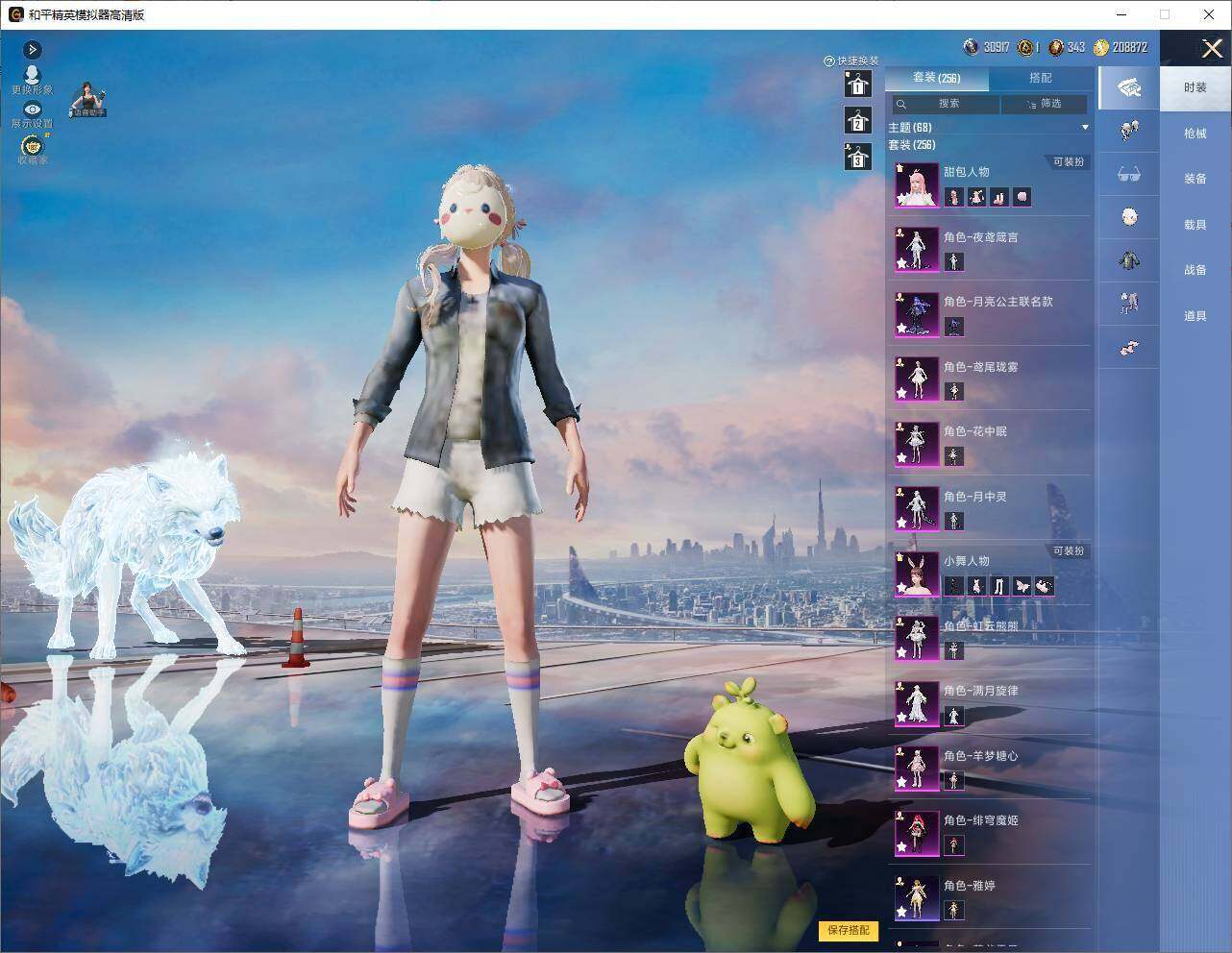Screen dimensions: 1232x953
Task: Select the head accessories category icon
Action: click(1129, 130)
